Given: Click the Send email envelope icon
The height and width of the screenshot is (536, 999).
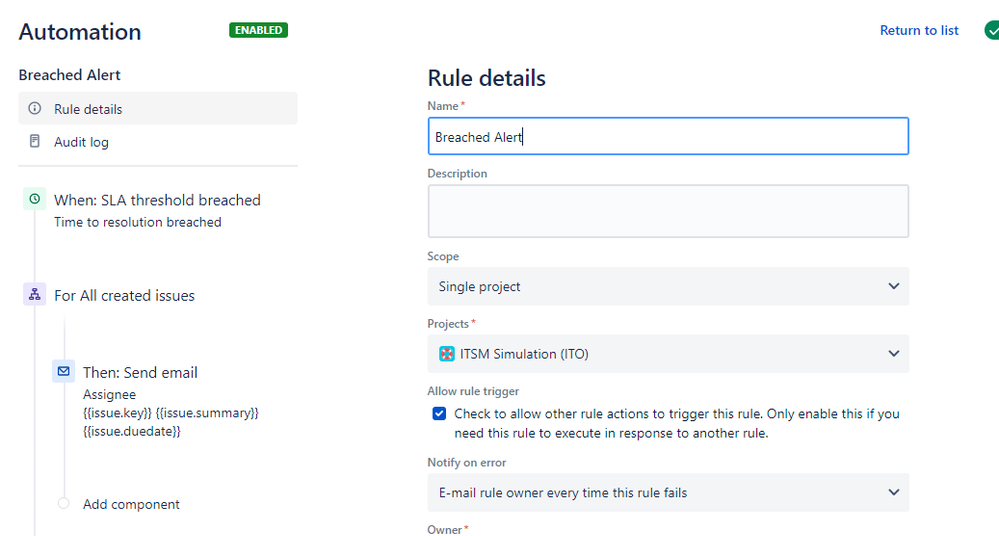Looking at the screenshot, I should 63,371.
